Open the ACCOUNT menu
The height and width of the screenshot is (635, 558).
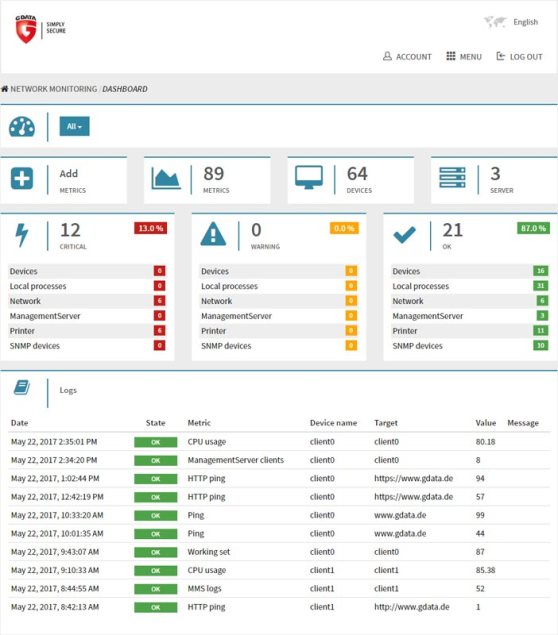407,57
